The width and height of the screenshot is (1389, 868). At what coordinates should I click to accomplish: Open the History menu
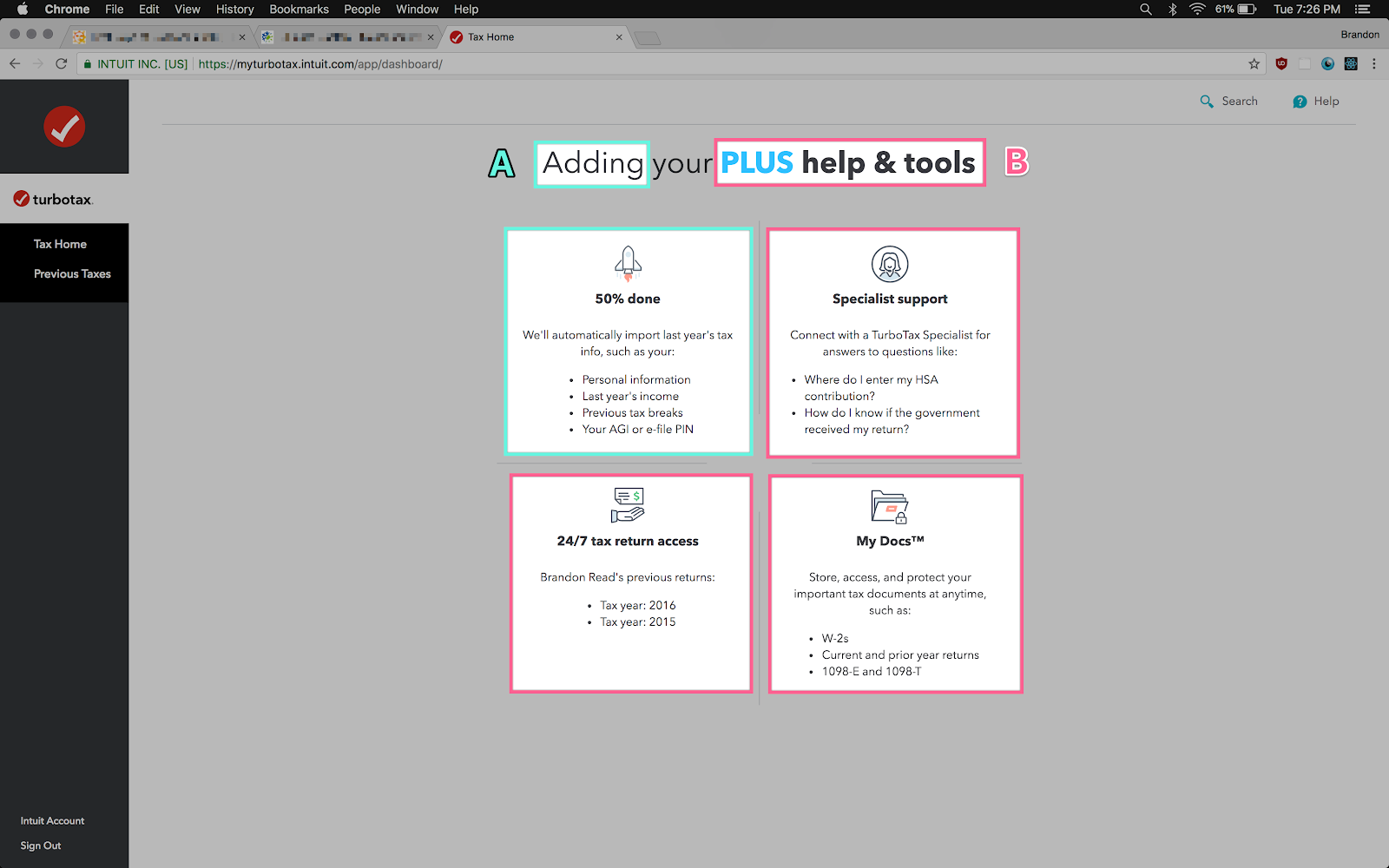click(234, 9)
